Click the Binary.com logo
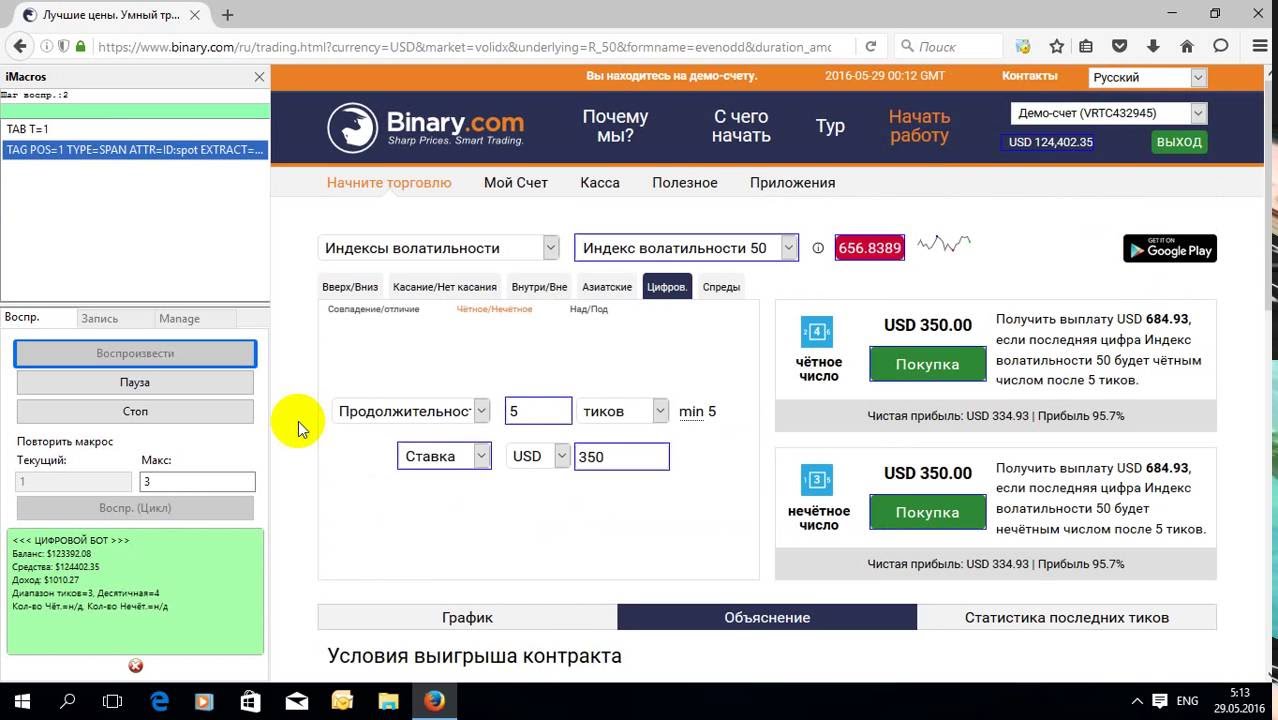Viewport: 1278px width, 720px height. coord(426,127)
